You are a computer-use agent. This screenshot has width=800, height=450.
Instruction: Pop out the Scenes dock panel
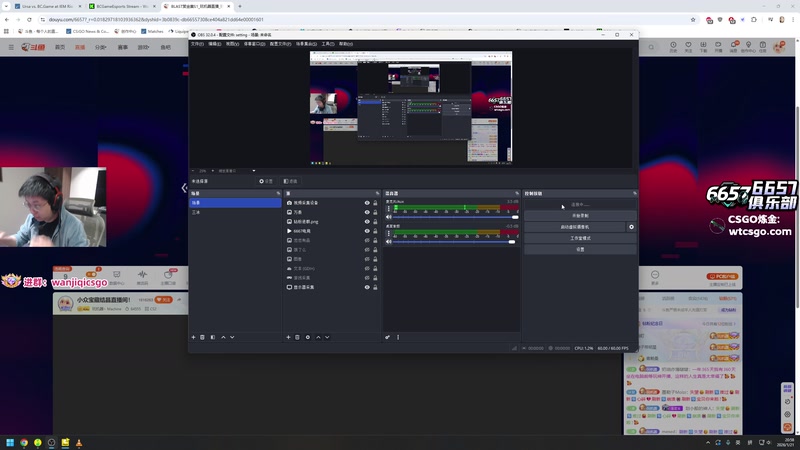(x=278, y=193)
